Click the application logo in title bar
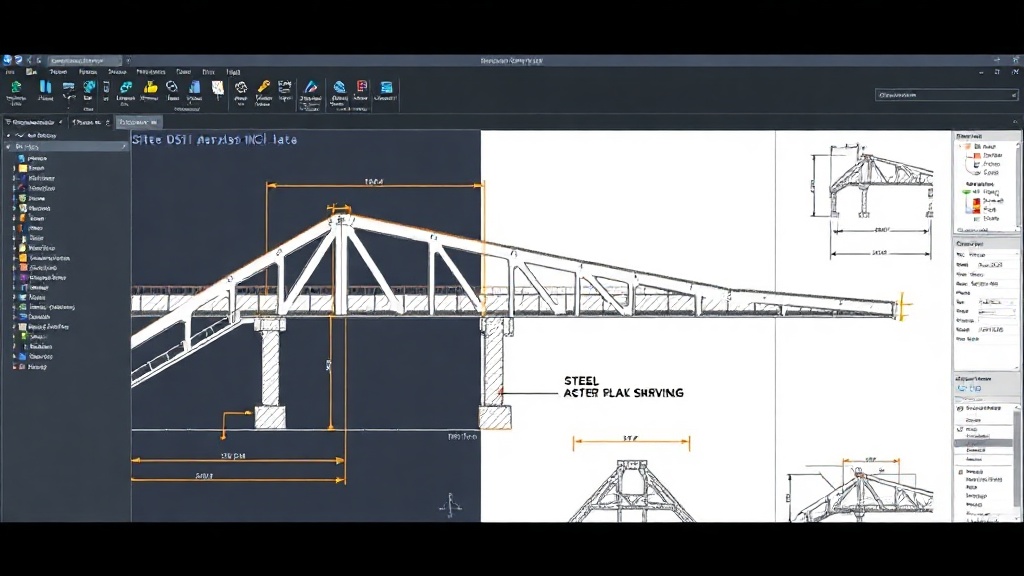Image resolution: width=1024 pixels, height=576 pixels. 8,60
